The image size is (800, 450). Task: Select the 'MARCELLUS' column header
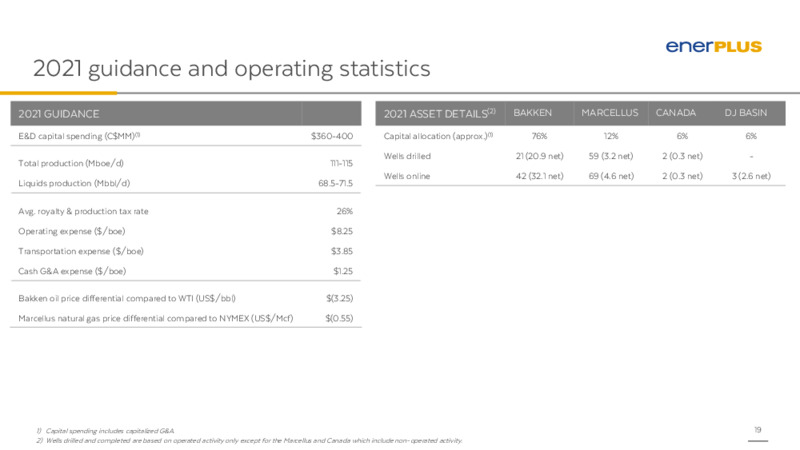click(610, 113)
